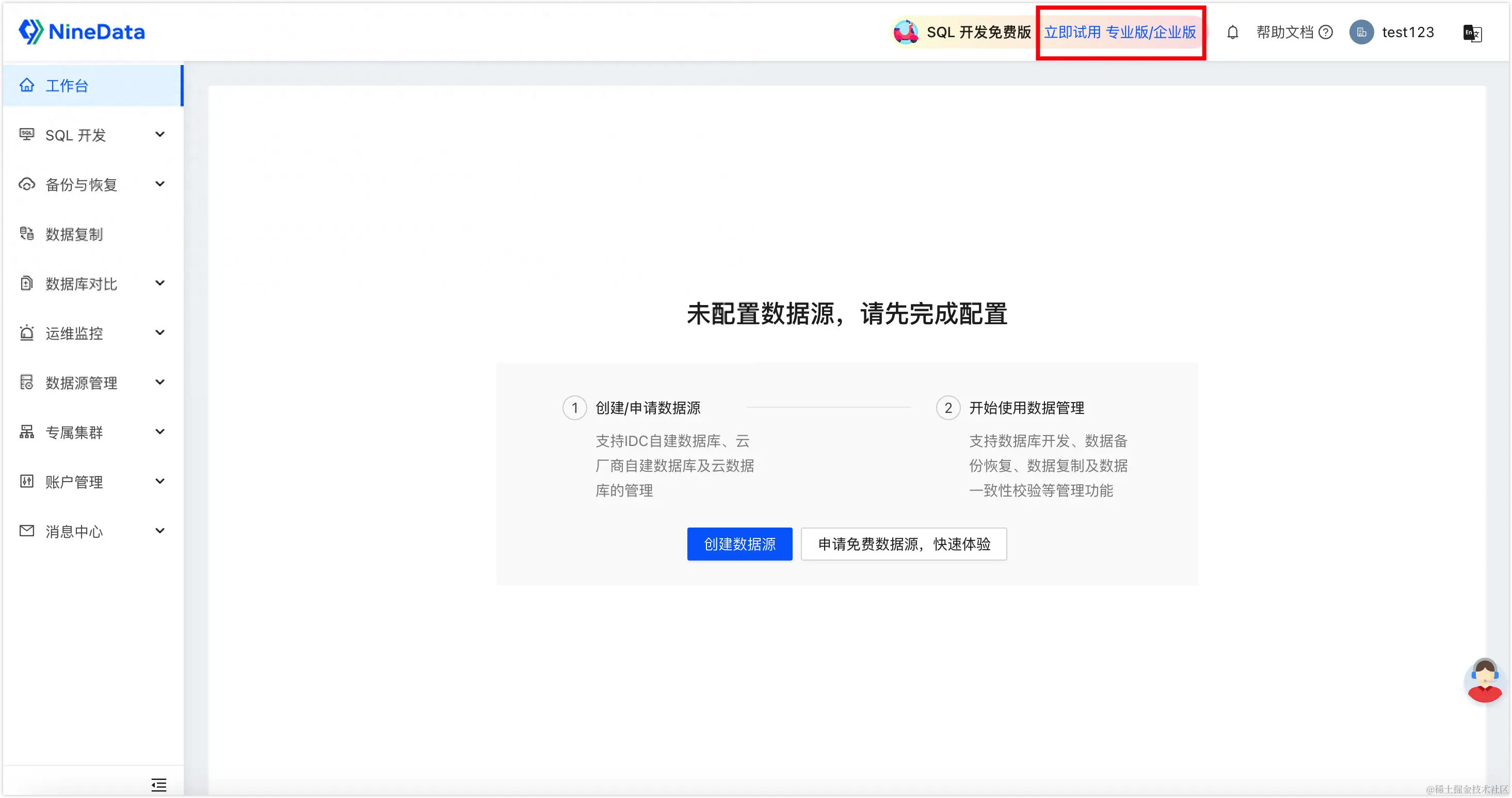
Task: Click the data replication sidebar icon
Action: click(27, 234)
